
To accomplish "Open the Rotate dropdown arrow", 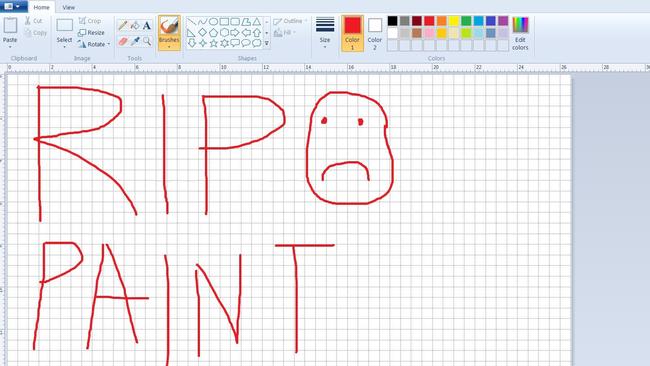I will coord(109,44).
